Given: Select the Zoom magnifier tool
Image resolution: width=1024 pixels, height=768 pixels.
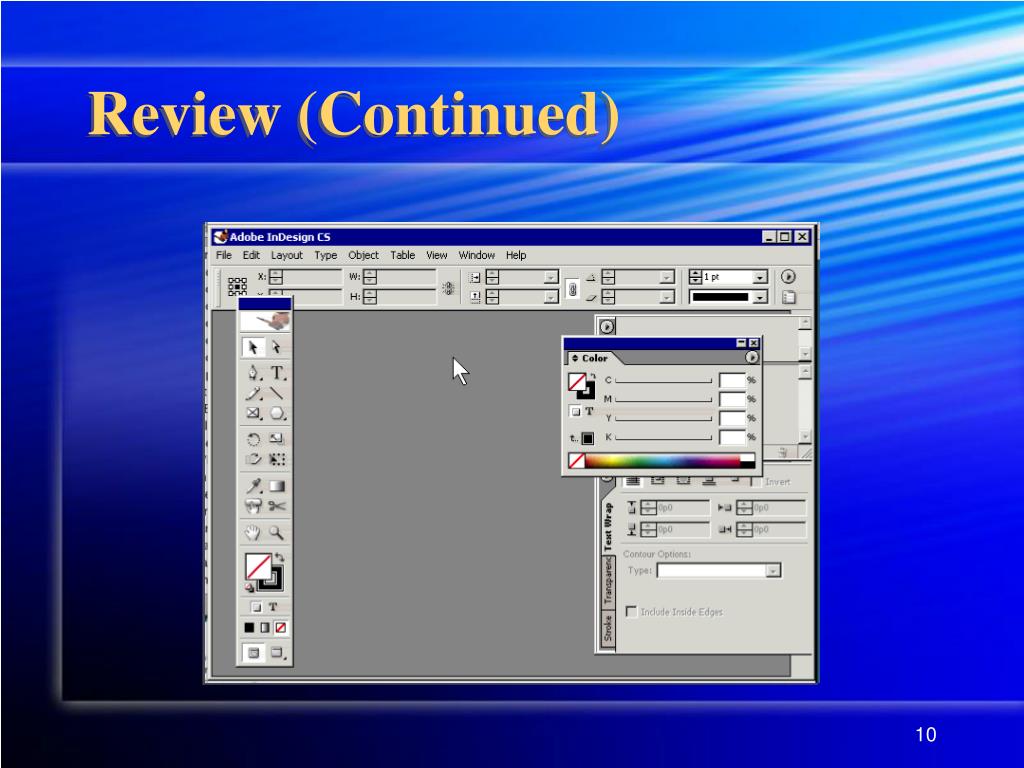Looking at the screenshot, I should (x=277, y=533).
